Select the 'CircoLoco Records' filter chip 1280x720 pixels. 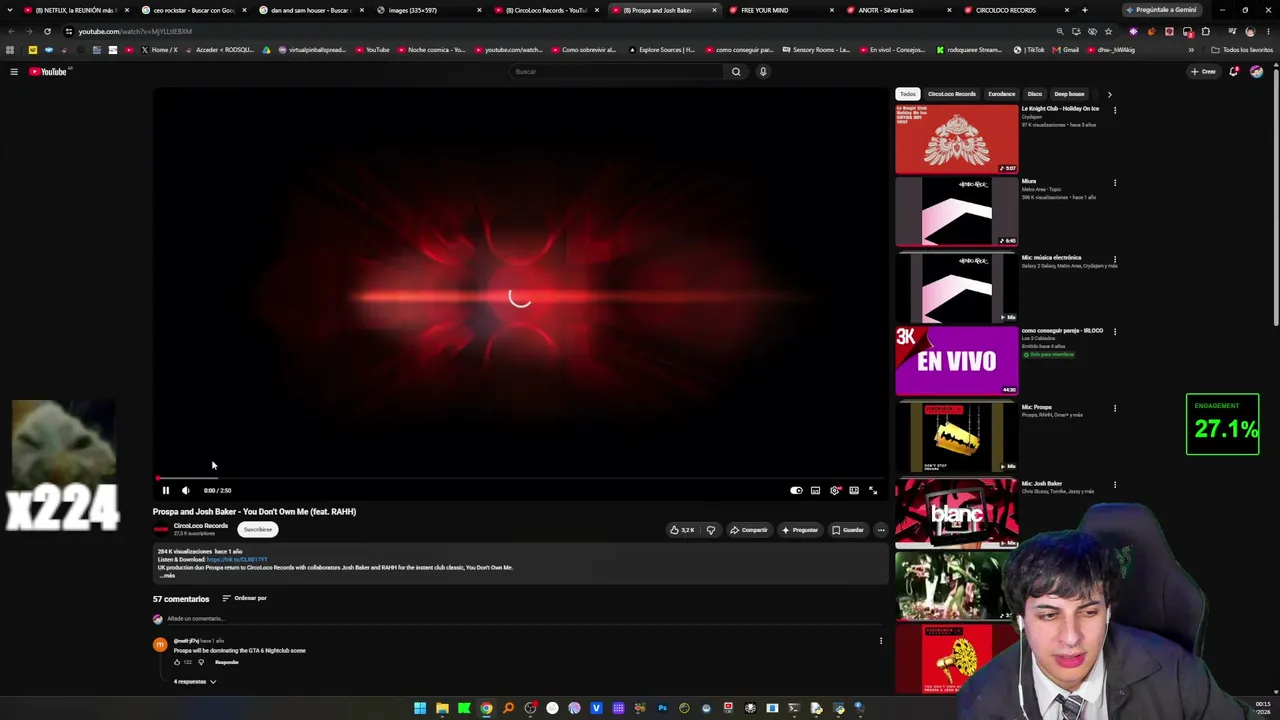tap(952, 94)
